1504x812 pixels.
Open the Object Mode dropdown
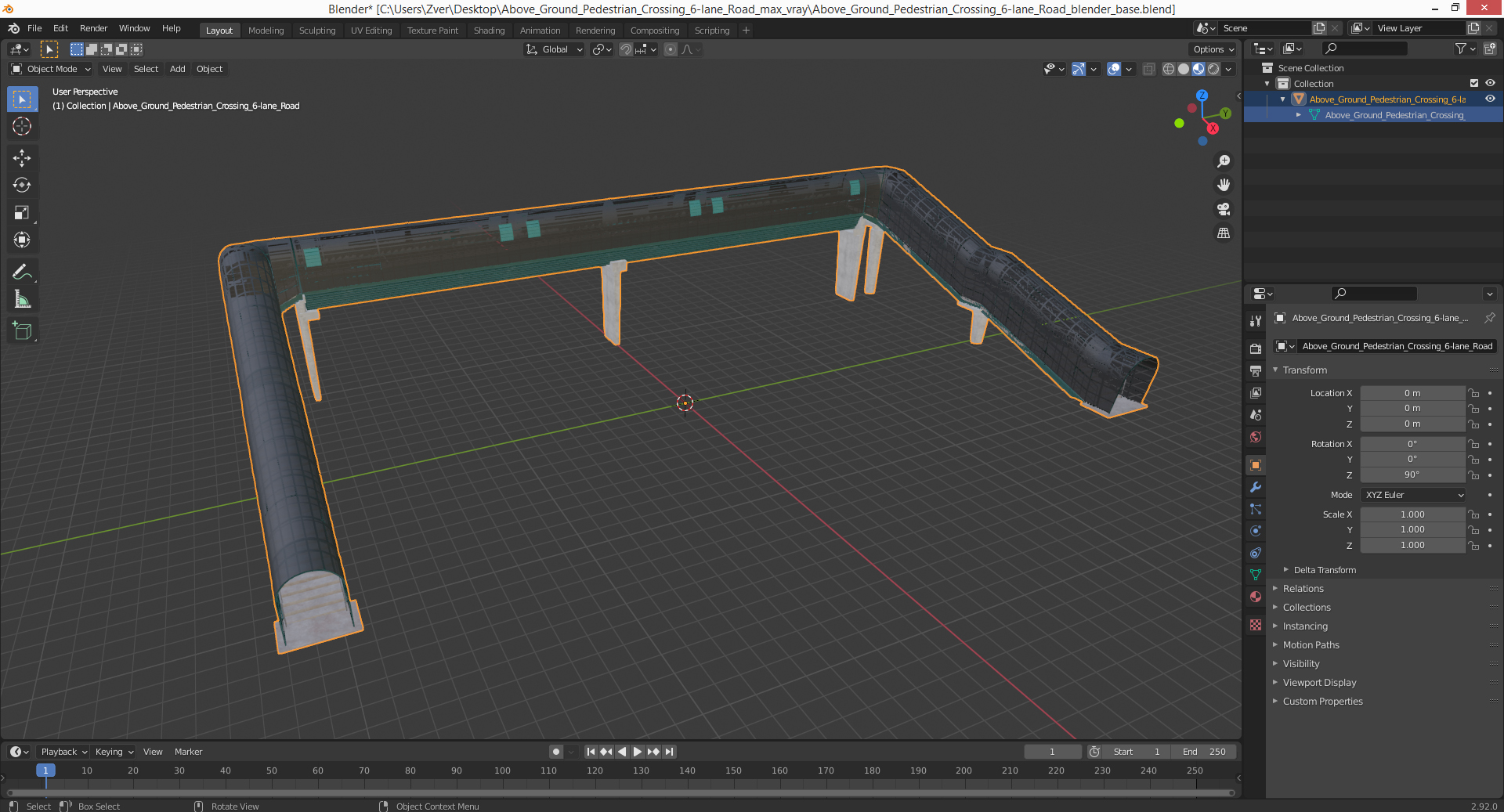(51, 69)
